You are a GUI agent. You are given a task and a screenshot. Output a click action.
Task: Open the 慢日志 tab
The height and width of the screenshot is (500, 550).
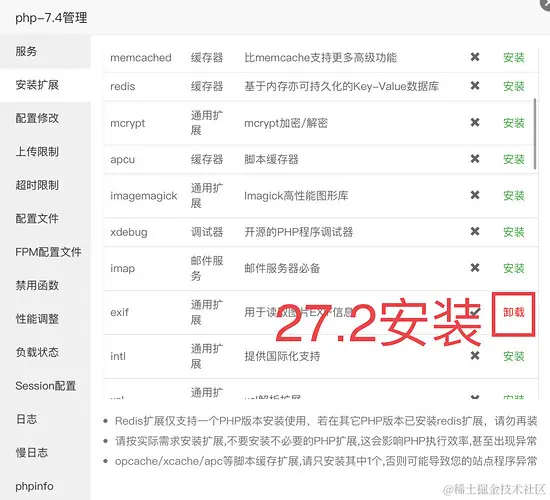click(45, 453)
